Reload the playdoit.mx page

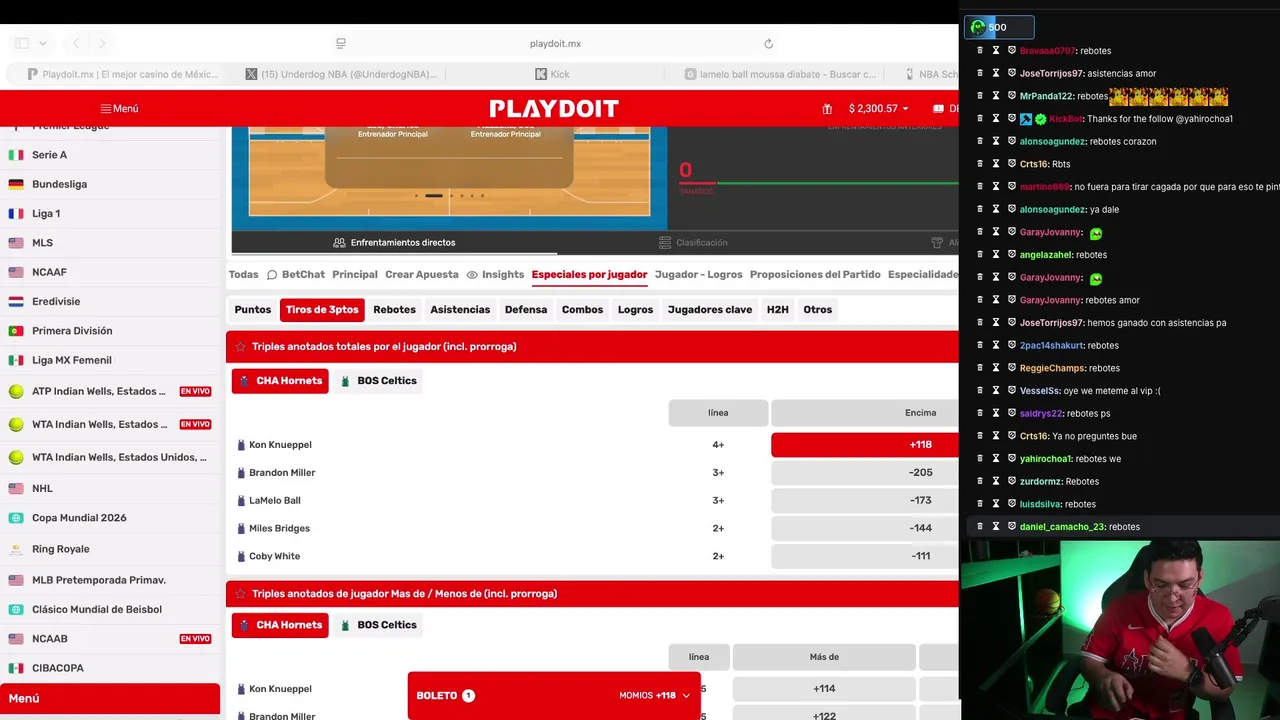(x=768, y=44)
